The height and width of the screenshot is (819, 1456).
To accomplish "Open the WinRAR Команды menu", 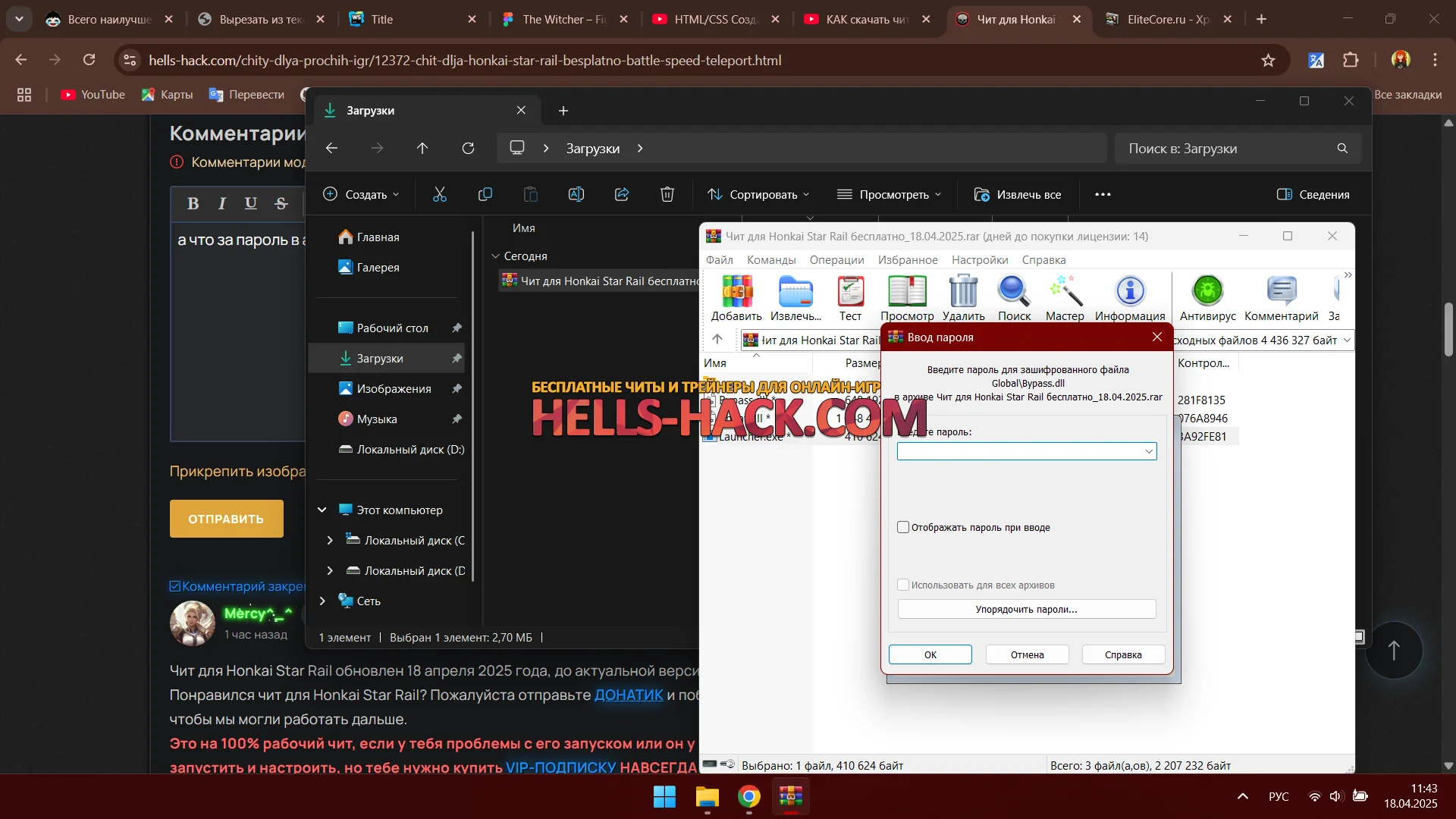I will point(771,259).
